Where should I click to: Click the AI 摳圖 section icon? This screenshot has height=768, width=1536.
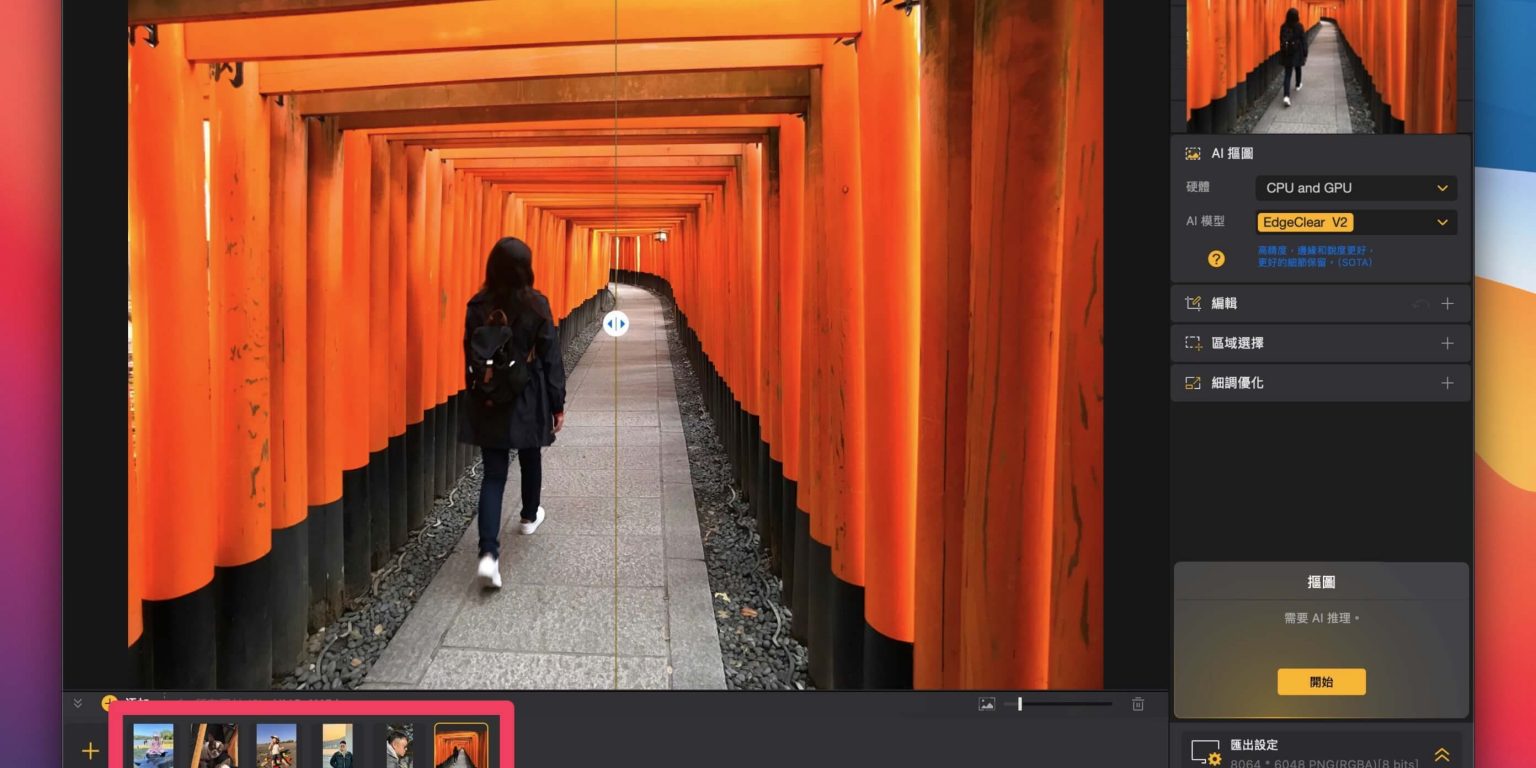[x=1193, y=154]
